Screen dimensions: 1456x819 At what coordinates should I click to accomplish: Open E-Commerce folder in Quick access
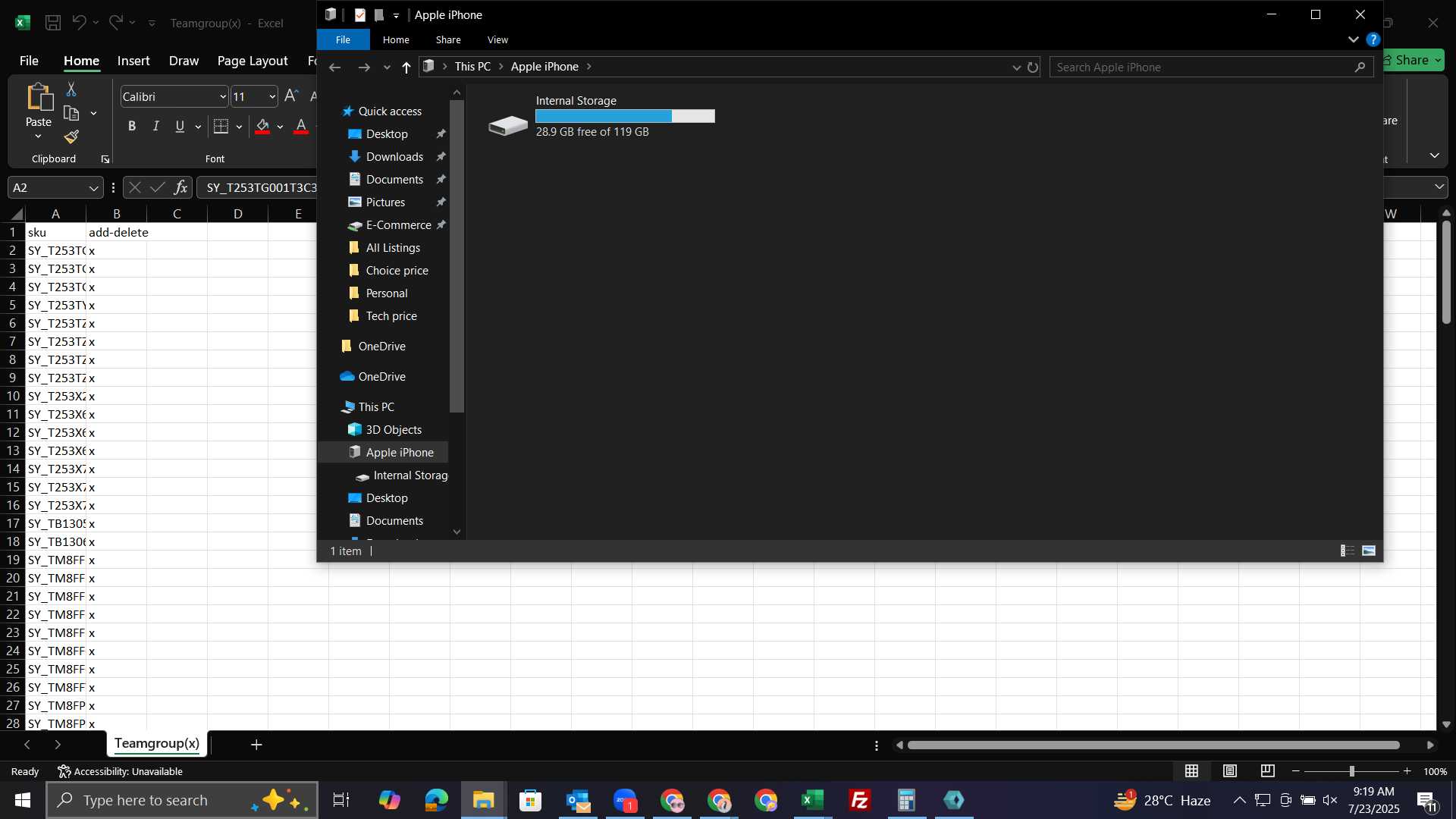[x=398, y=225]
